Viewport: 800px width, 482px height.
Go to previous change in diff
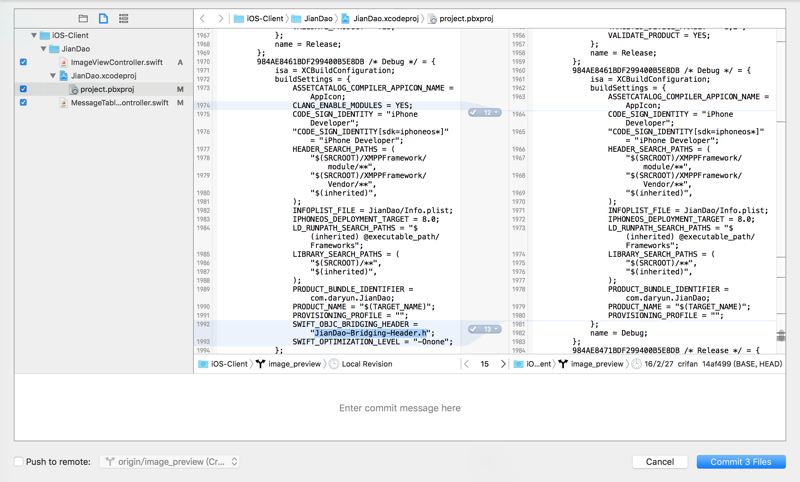(466, 364)
